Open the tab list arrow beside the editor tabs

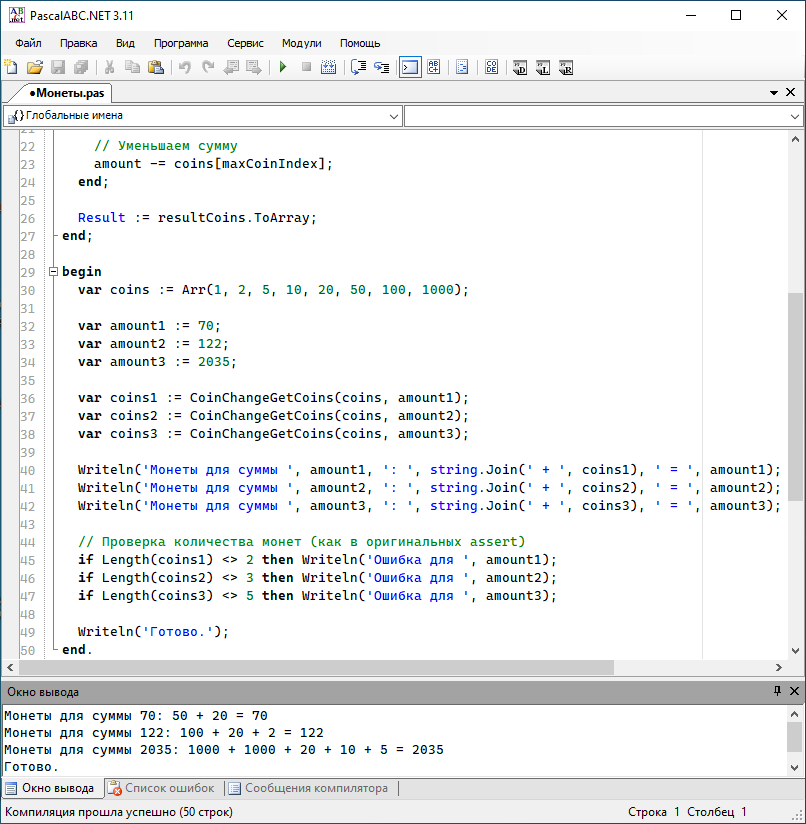(773, 92)
